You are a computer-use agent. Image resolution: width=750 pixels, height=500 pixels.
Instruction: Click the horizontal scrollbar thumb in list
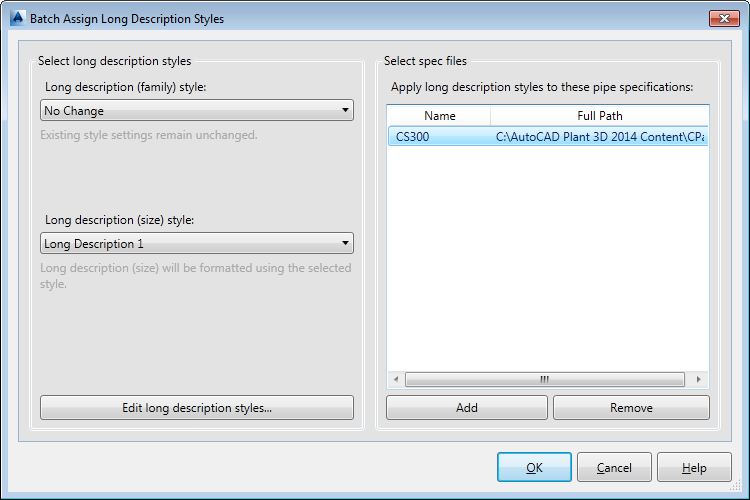pos(545,380)
